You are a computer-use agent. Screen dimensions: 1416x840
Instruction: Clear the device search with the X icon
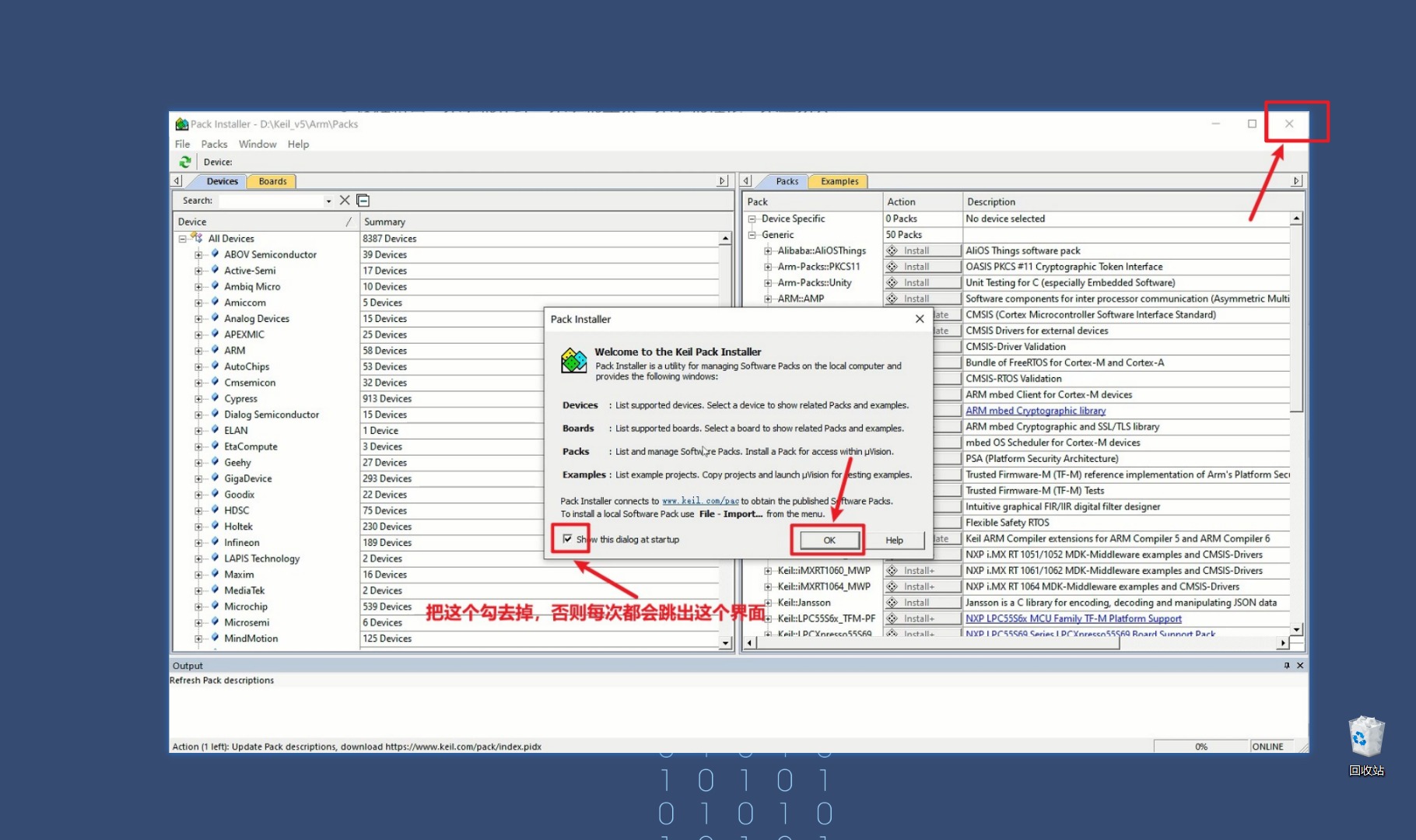point(345,201)
